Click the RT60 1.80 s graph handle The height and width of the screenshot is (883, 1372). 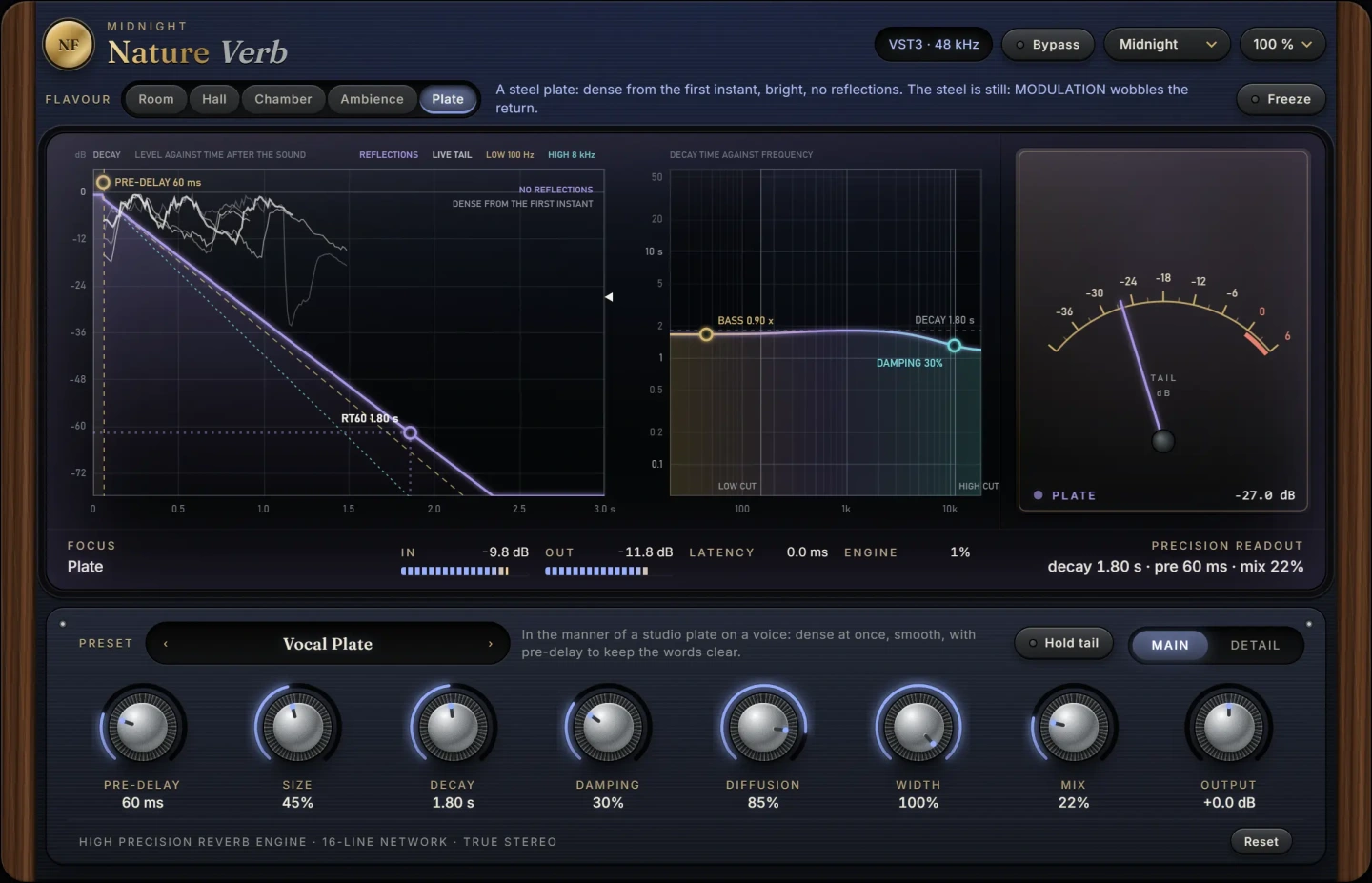(410, 432)
